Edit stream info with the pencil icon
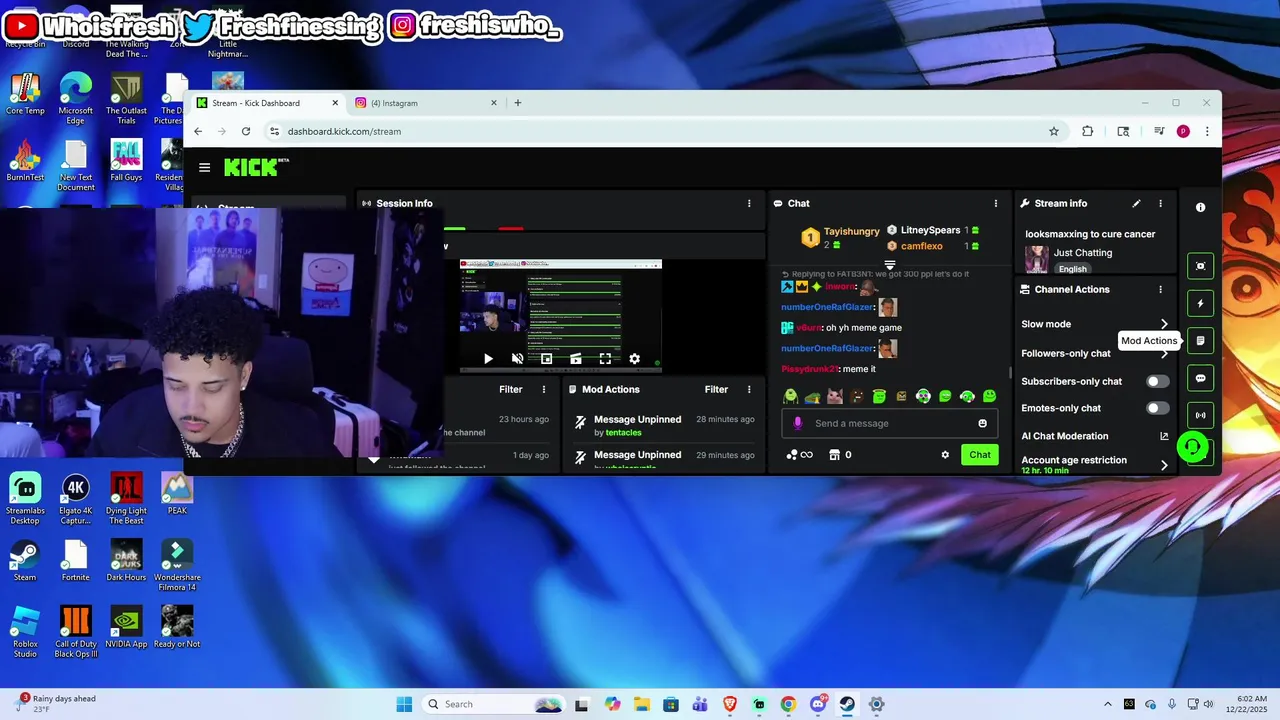This screenshot has height=720, width=1280. click(x=1136, y=203)
